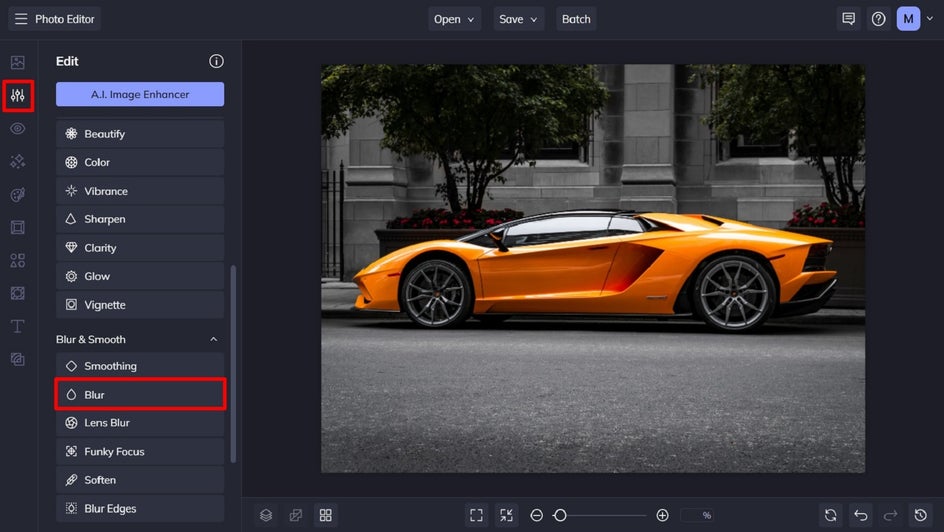Open the Image Manager sidebar icon
The width and height of the screenshot is (944, 532).
tap(18, 63)
